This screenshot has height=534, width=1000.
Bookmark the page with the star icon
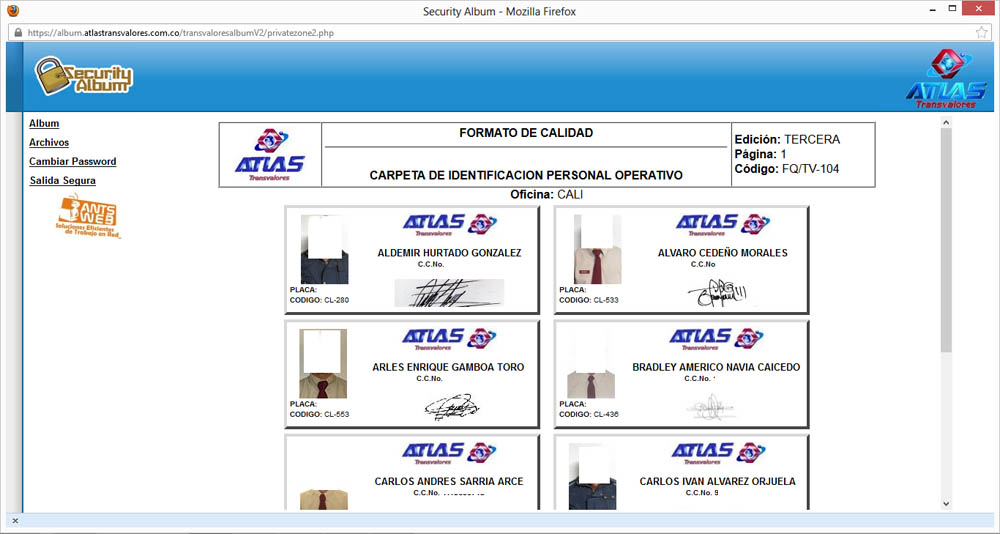(982, 33)
